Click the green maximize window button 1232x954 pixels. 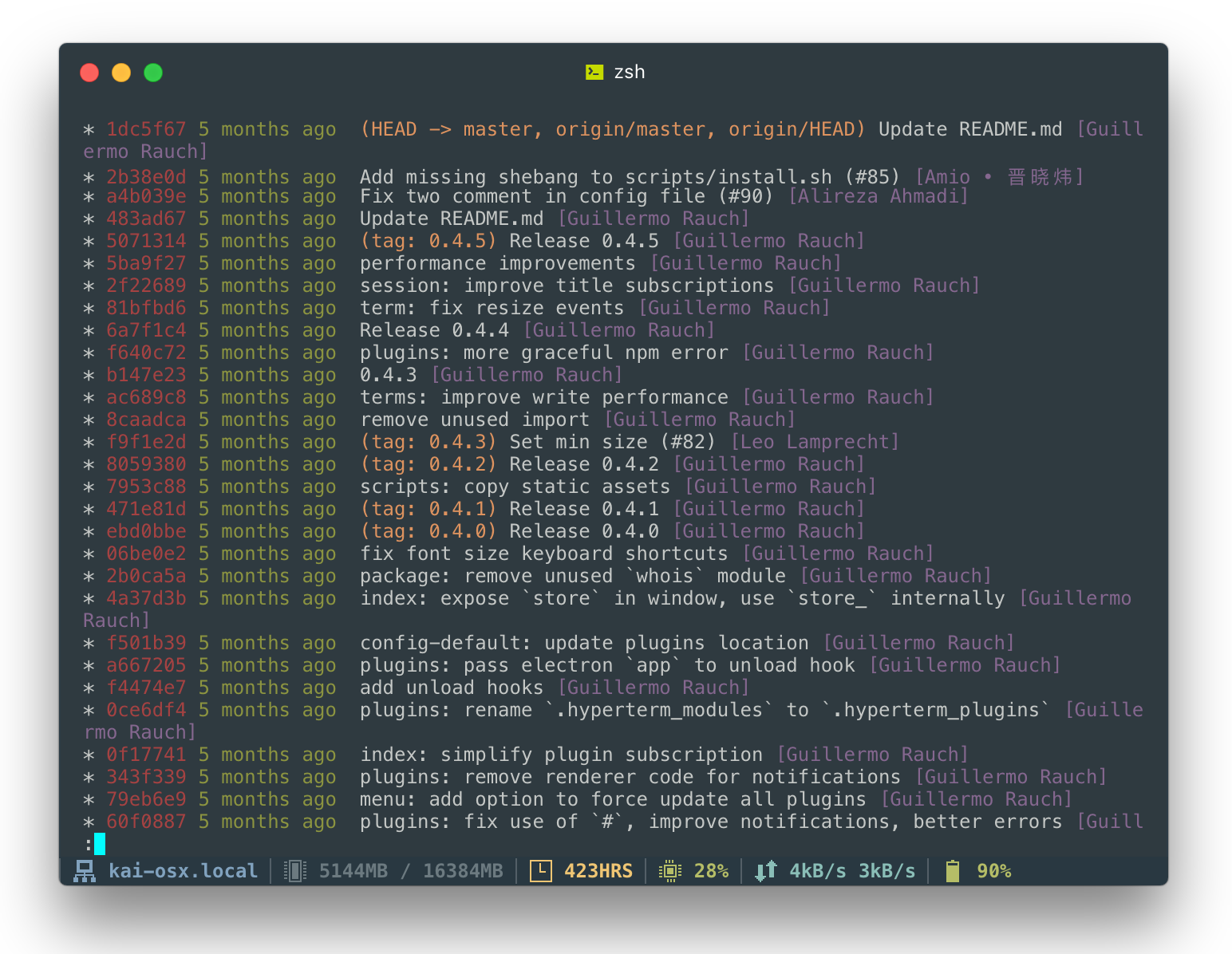click(153, 73)
